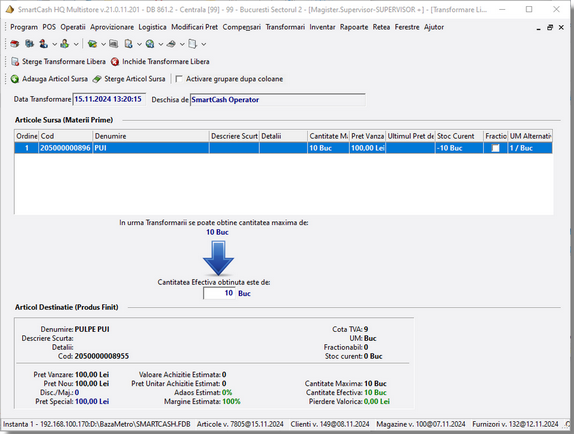Click the red-hat user icon in toolbar

point(44,44)
